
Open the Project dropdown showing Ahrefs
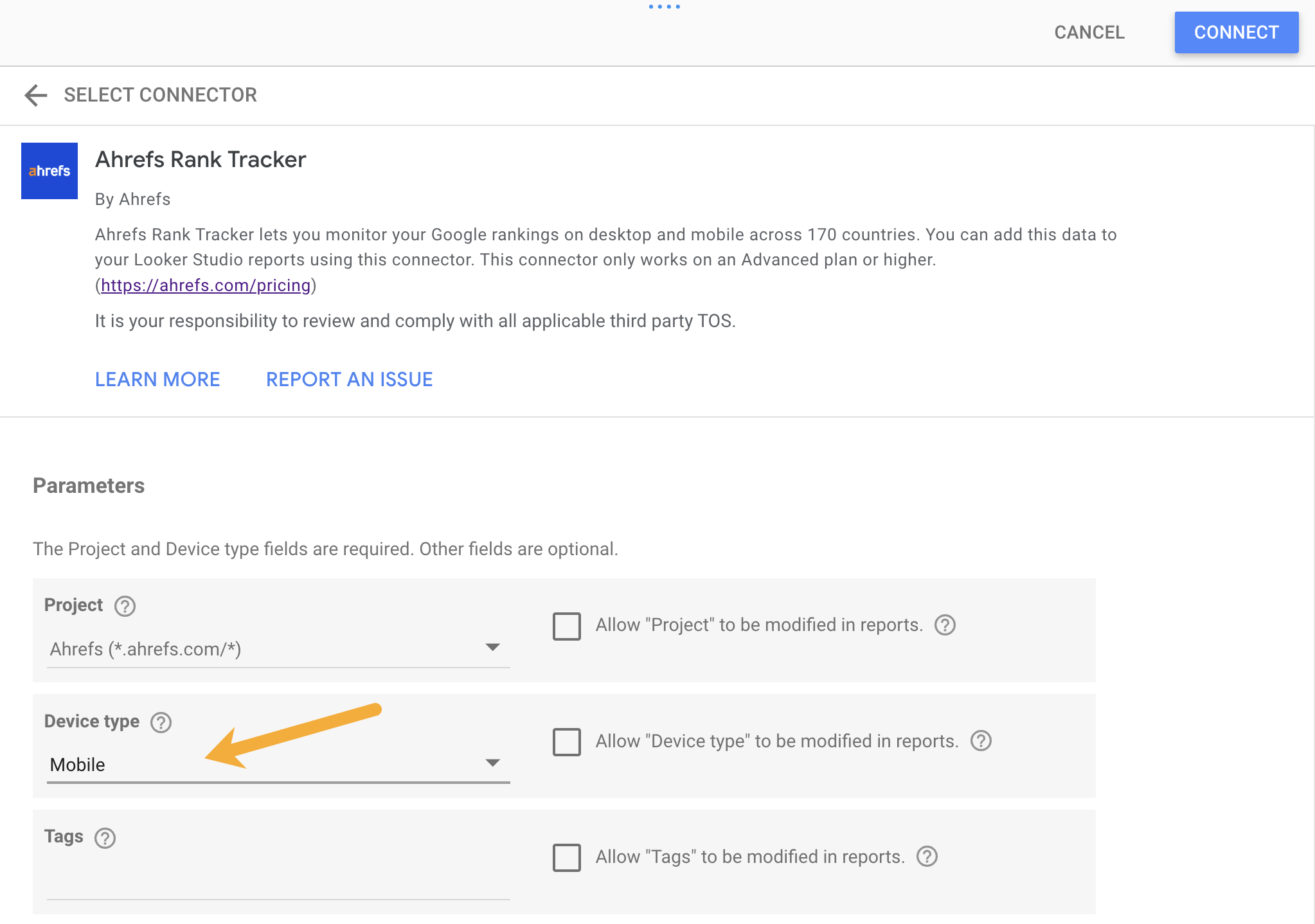point(276,649)
